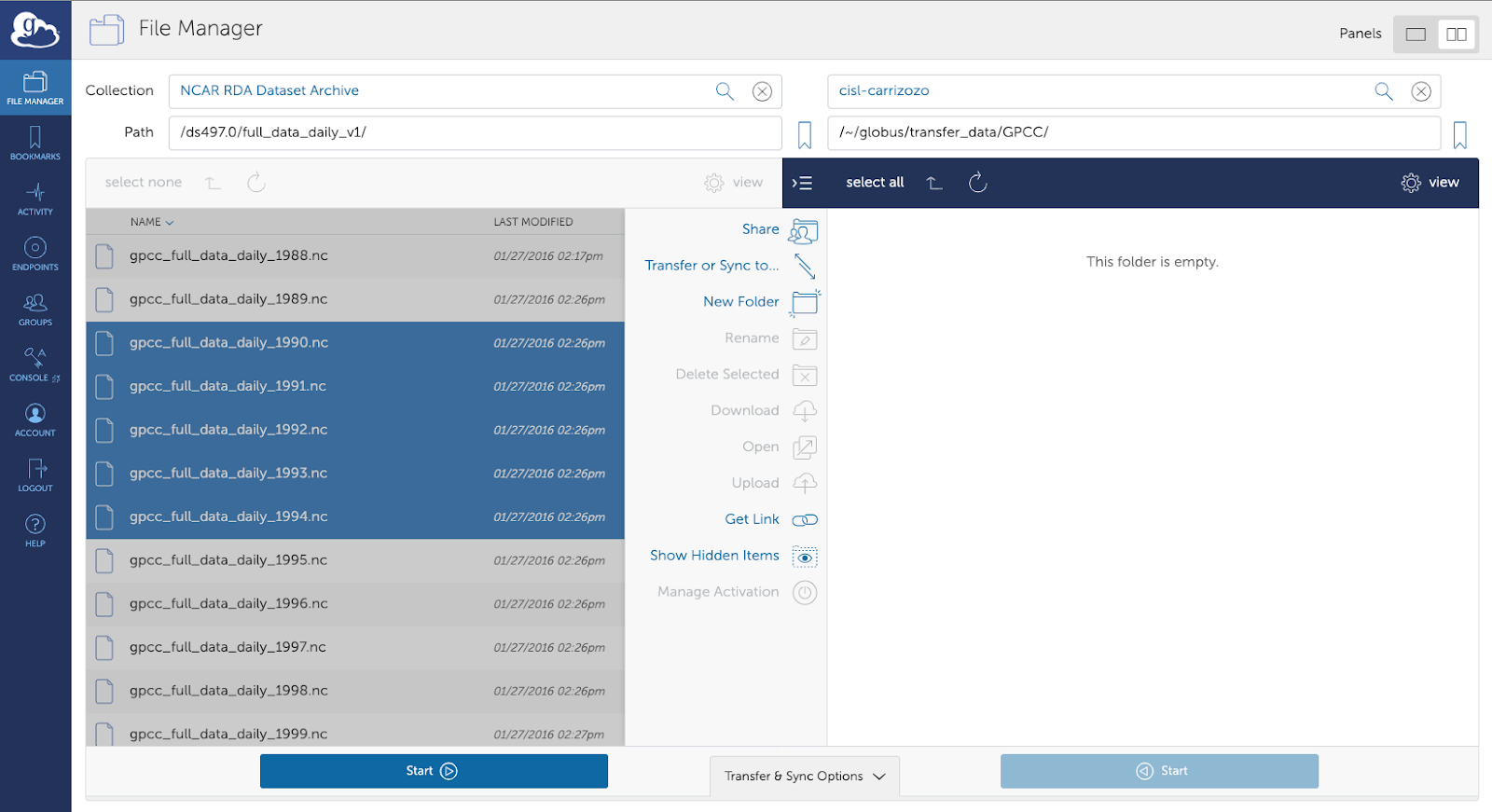Click the right pane path input
Image resolution: width=1492 pixels, height=812 pixels.
click(1134, 132)
